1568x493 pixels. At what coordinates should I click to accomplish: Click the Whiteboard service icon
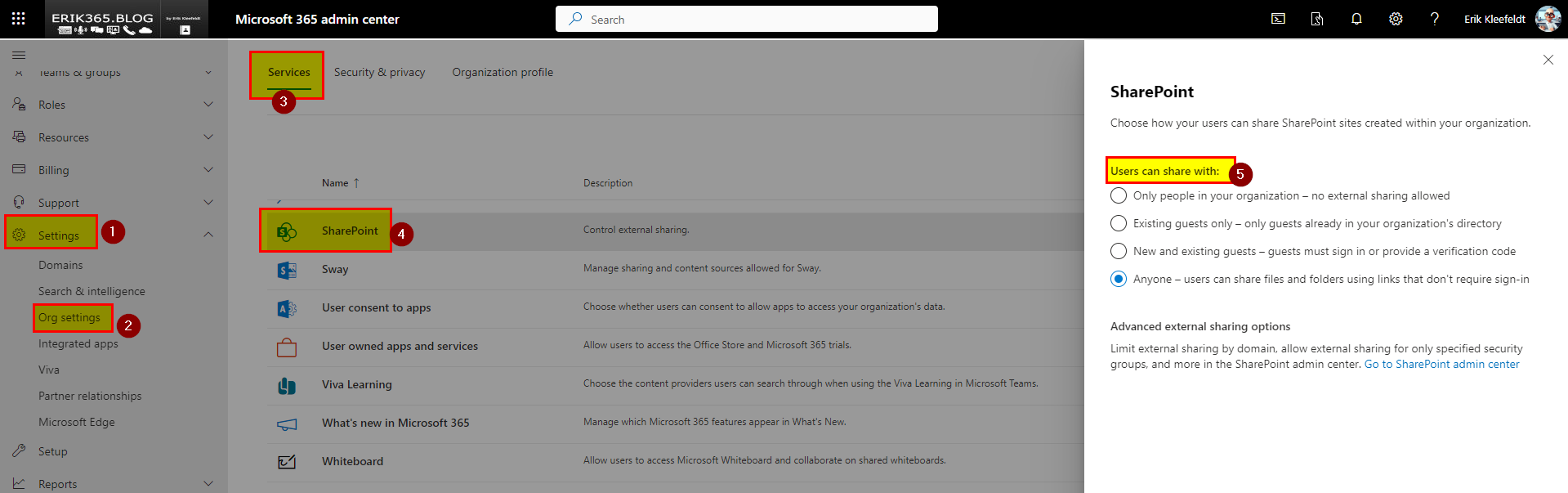[287, 462]
